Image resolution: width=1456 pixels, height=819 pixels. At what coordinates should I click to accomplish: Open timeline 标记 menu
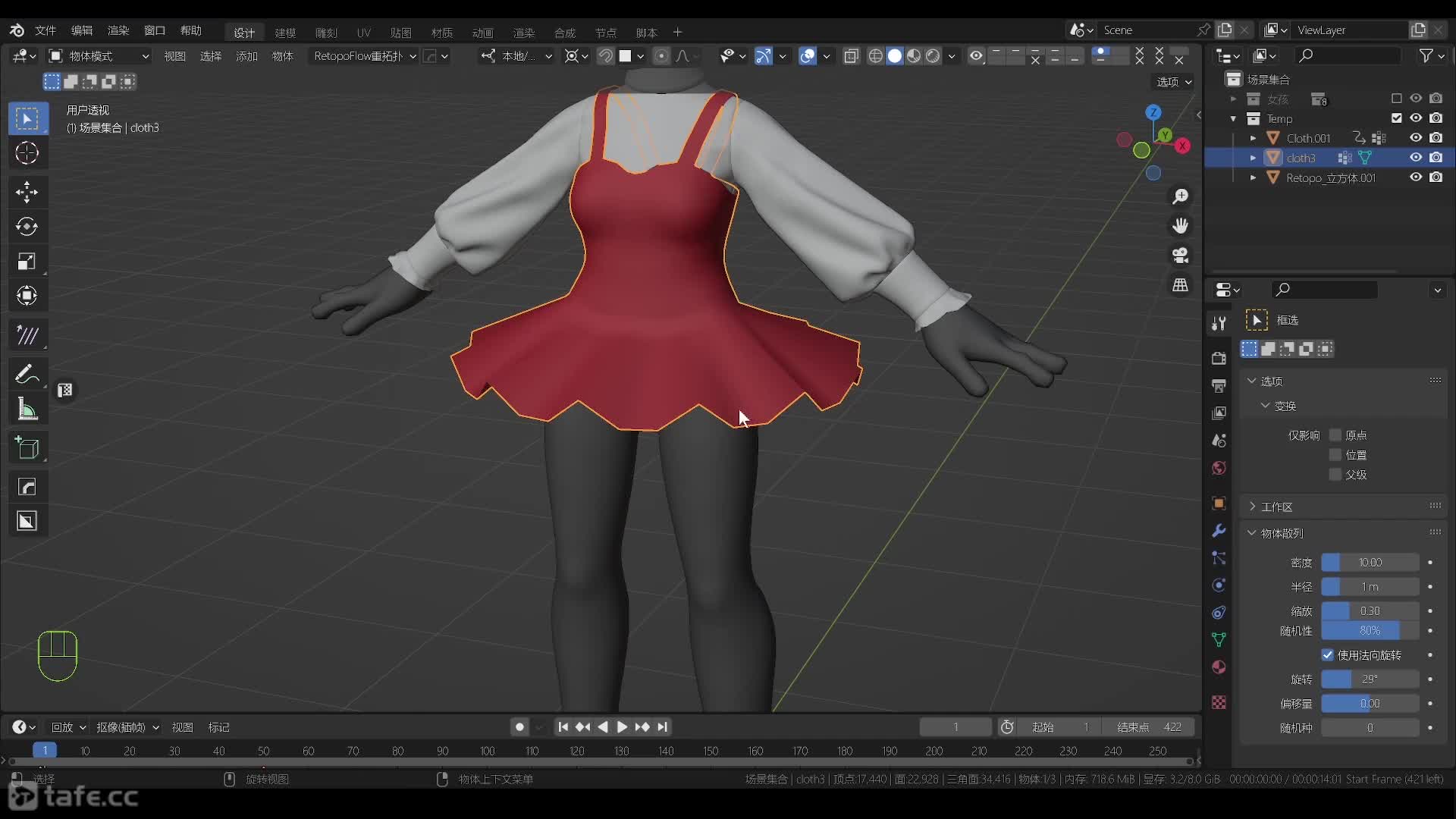click(x=219, y=727)
